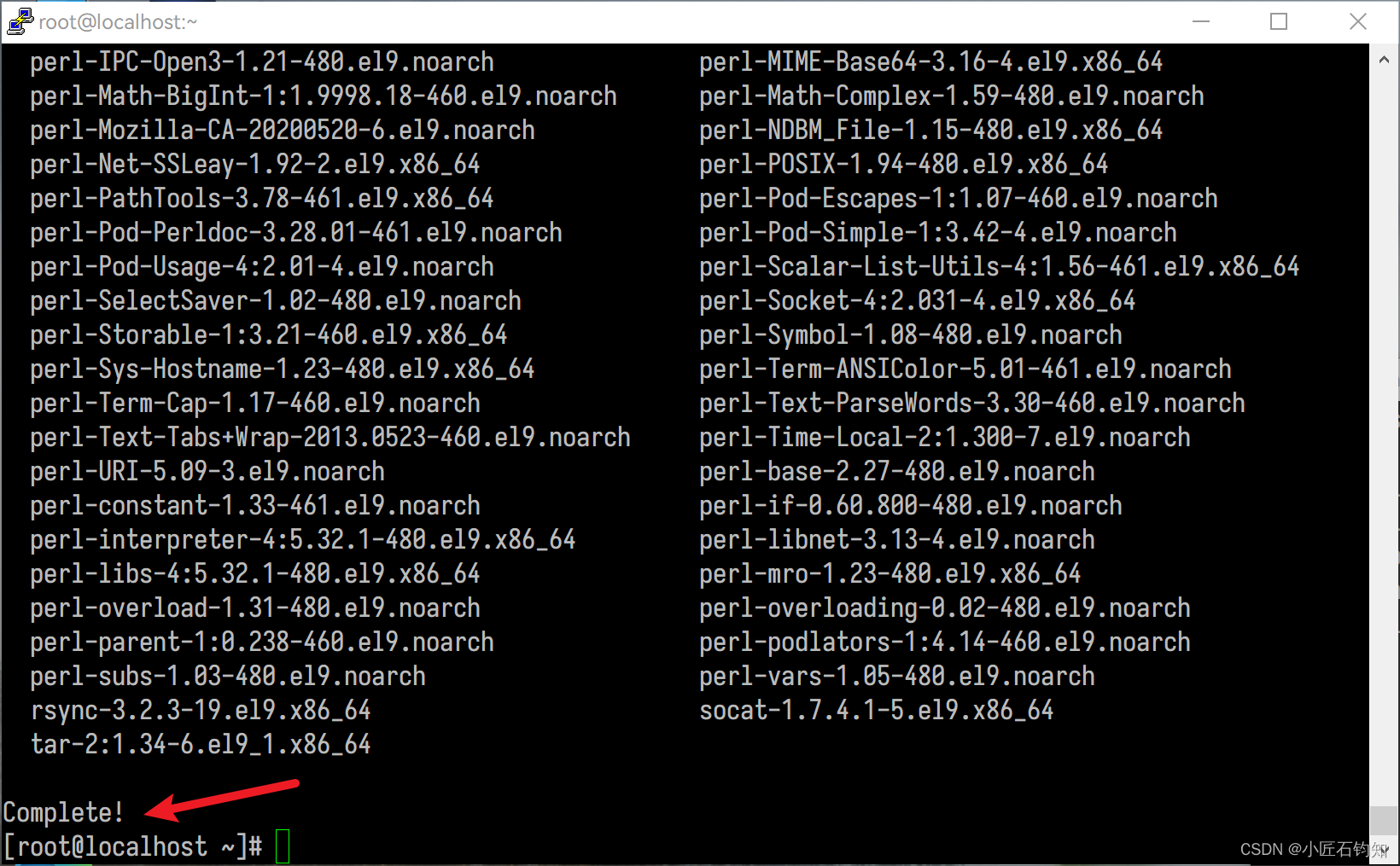Click 'perl-Math-BigInt-1:1.9998.18-460.el9.noarch' entry
This screenshot has width=1400, height=866.
[x=324, y=96]
